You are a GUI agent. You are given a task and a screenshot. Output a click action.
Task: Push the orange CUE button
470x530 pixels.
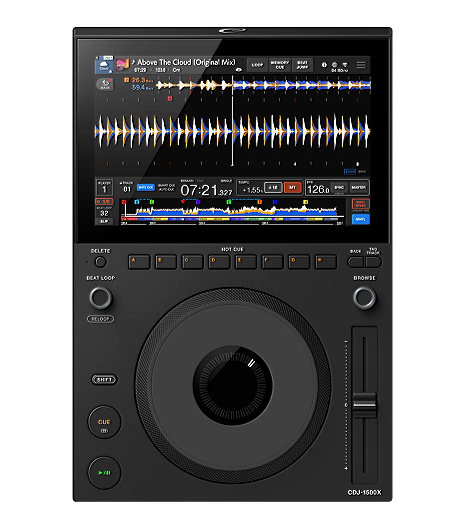[104, 423]
